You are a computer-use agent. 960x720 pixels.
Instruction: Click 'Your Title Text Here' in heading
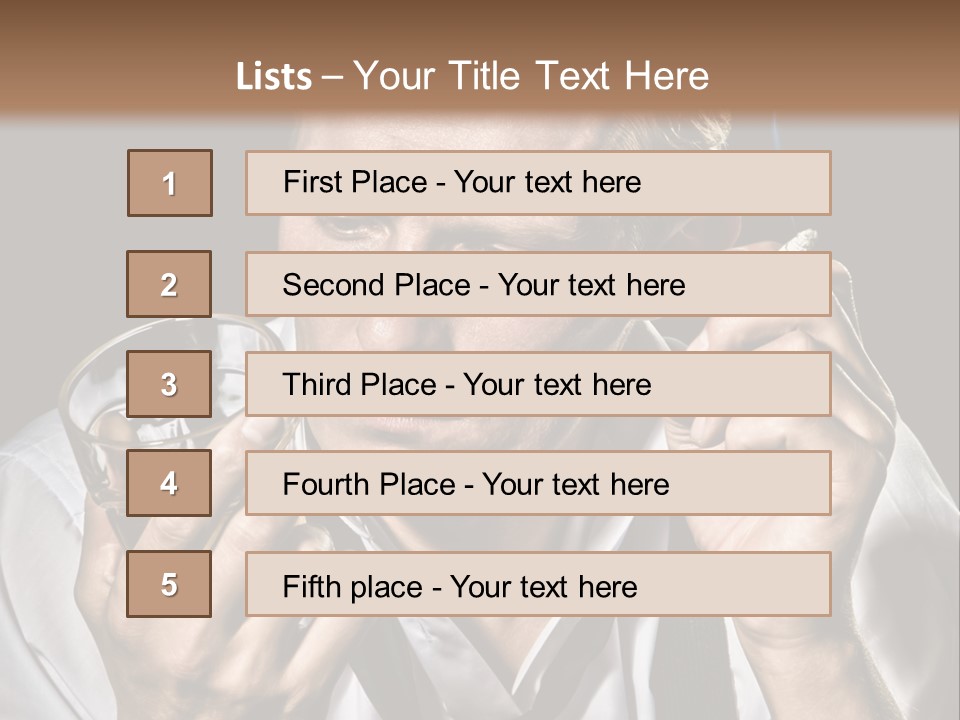tap(531, 77)
